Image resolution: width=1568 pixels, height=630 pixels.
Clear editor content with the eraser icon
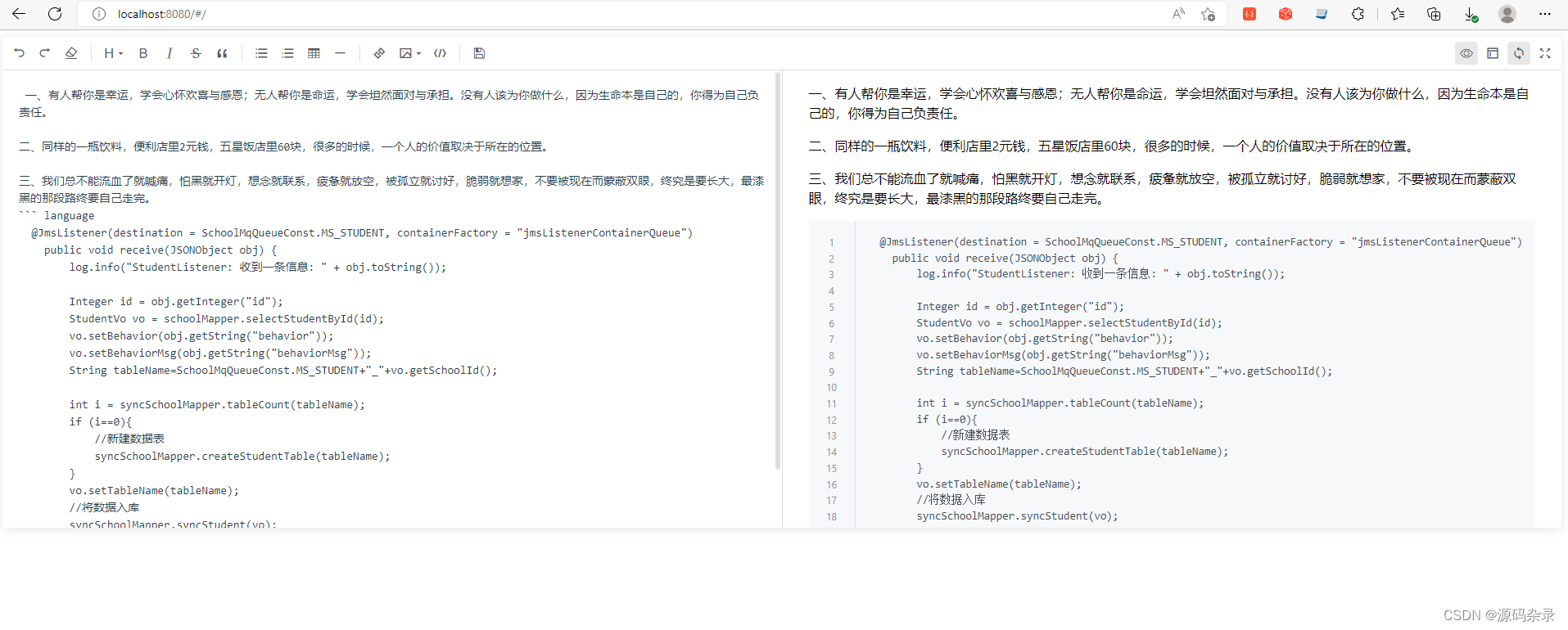[71, 53]
